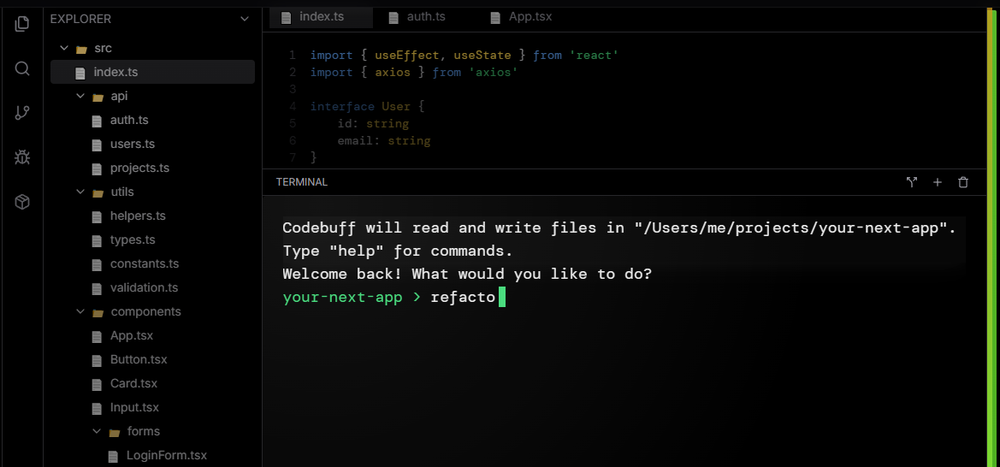Click file icon on the index.ts tab

(x=287, y=18)
